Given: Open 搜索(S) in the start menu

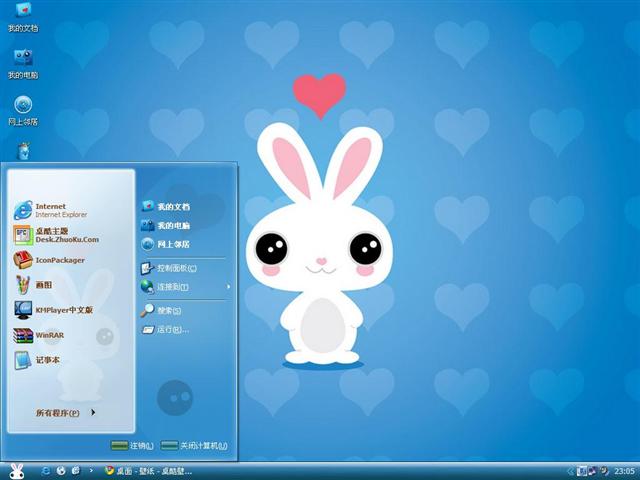Looking at the screenshot, I should coord(168,310).
